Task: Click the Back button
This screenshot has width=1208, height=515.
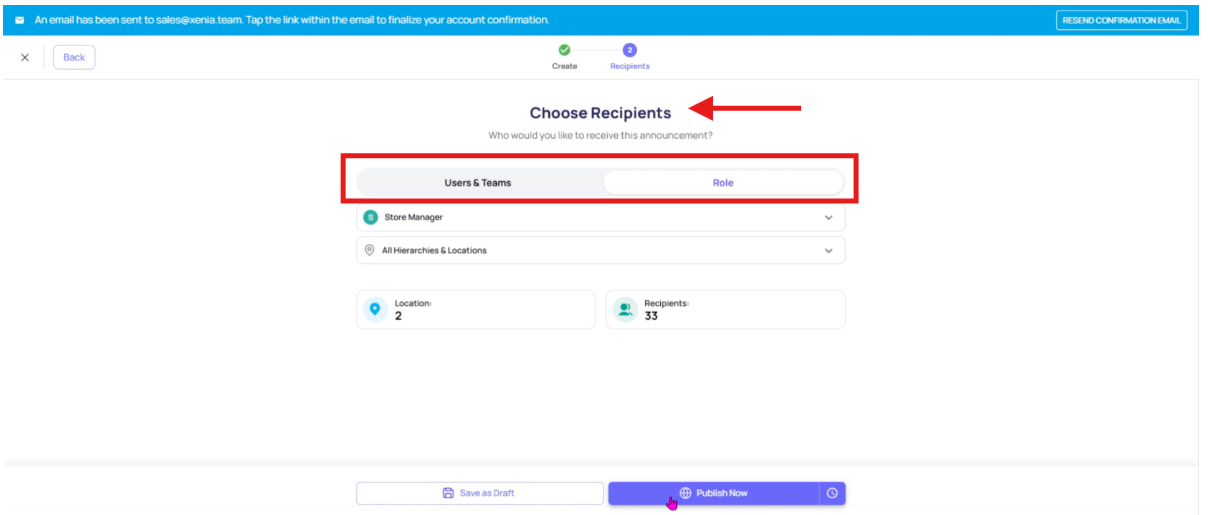Action: 74,58
